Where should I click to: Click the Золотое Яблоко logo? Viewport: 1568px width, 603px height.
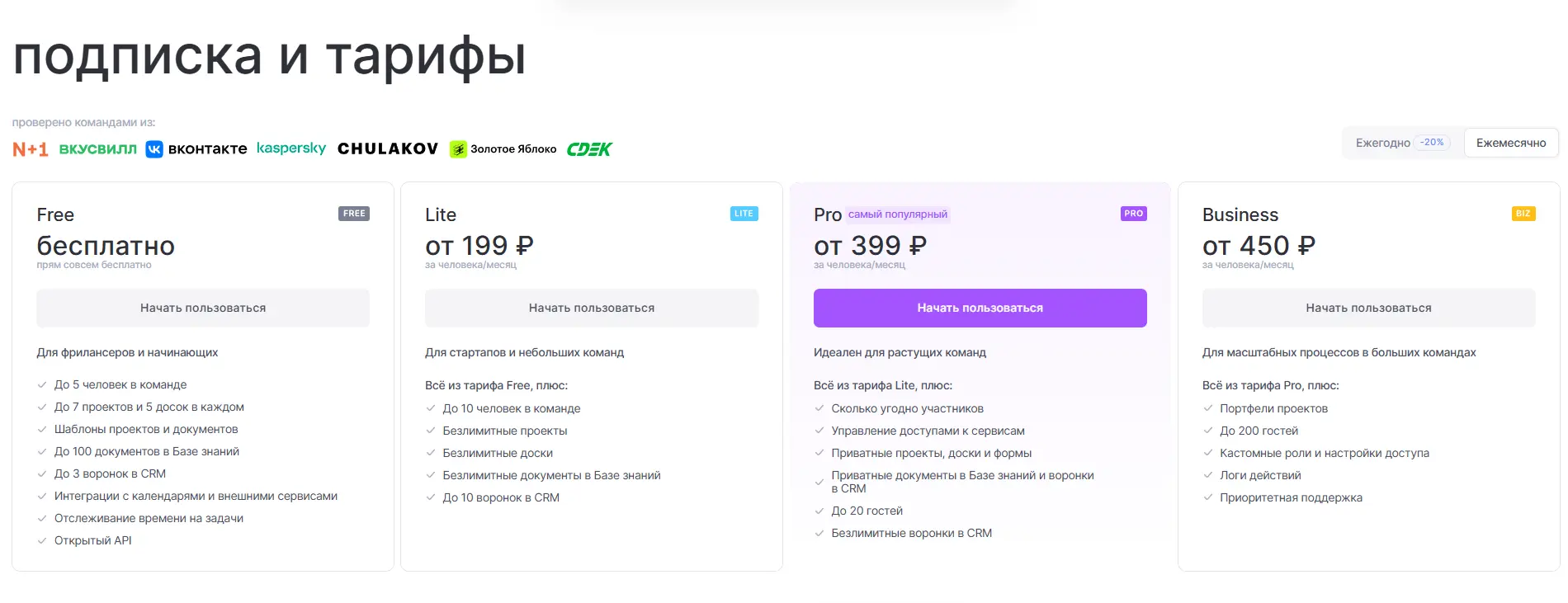503,149
